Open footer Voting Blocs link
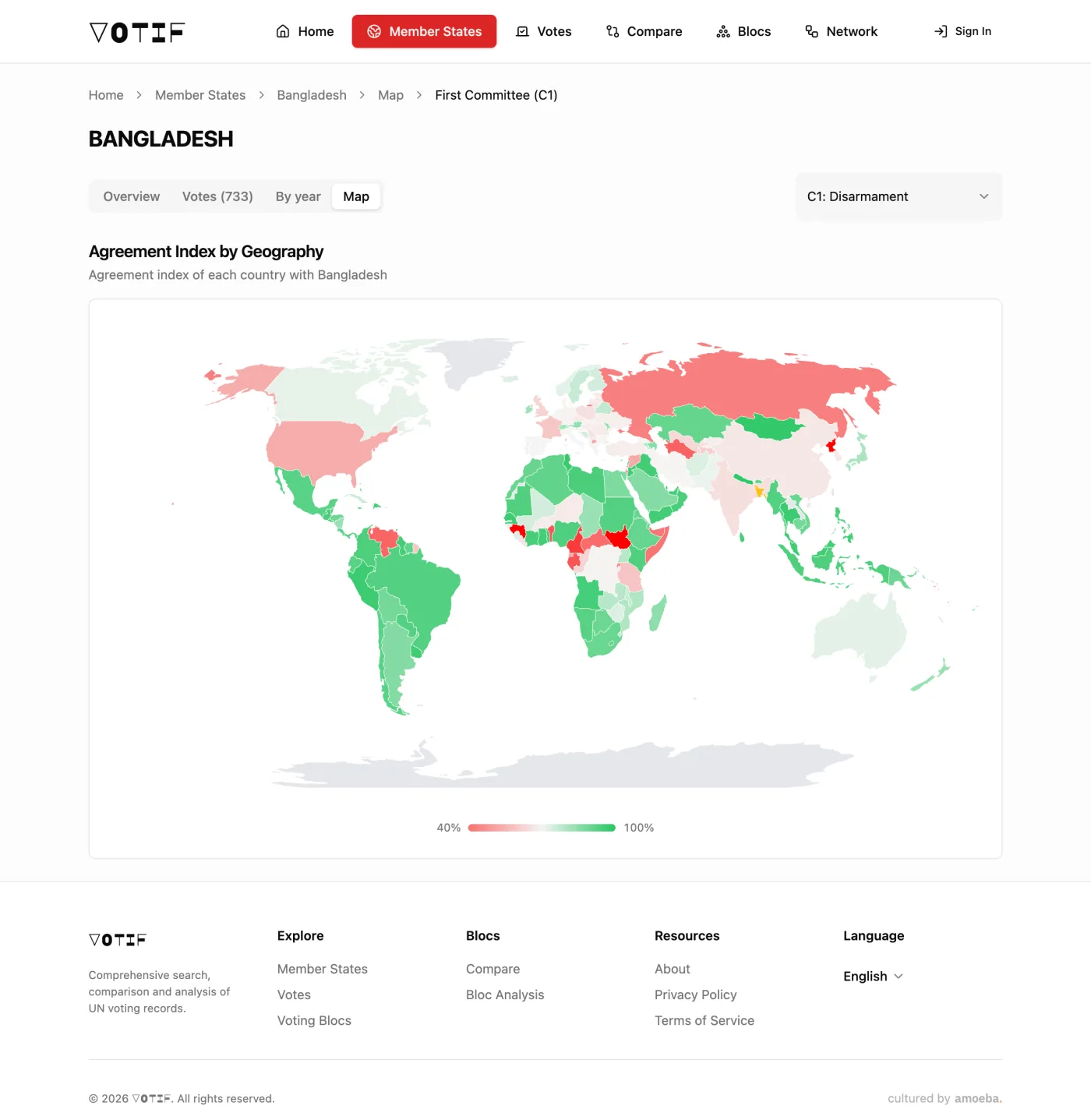The height and width of the screenshot is (1120, 1091). coord(314,1020)
